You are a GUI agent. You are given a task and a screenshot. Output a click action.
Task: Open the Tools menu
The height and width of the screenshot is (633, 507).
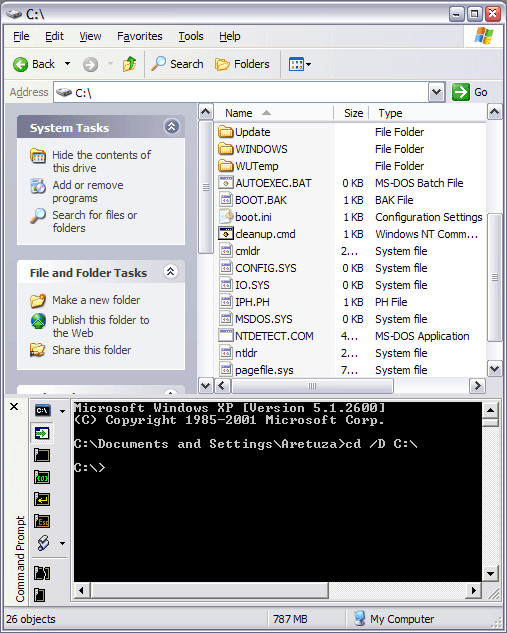pos(191,36)
